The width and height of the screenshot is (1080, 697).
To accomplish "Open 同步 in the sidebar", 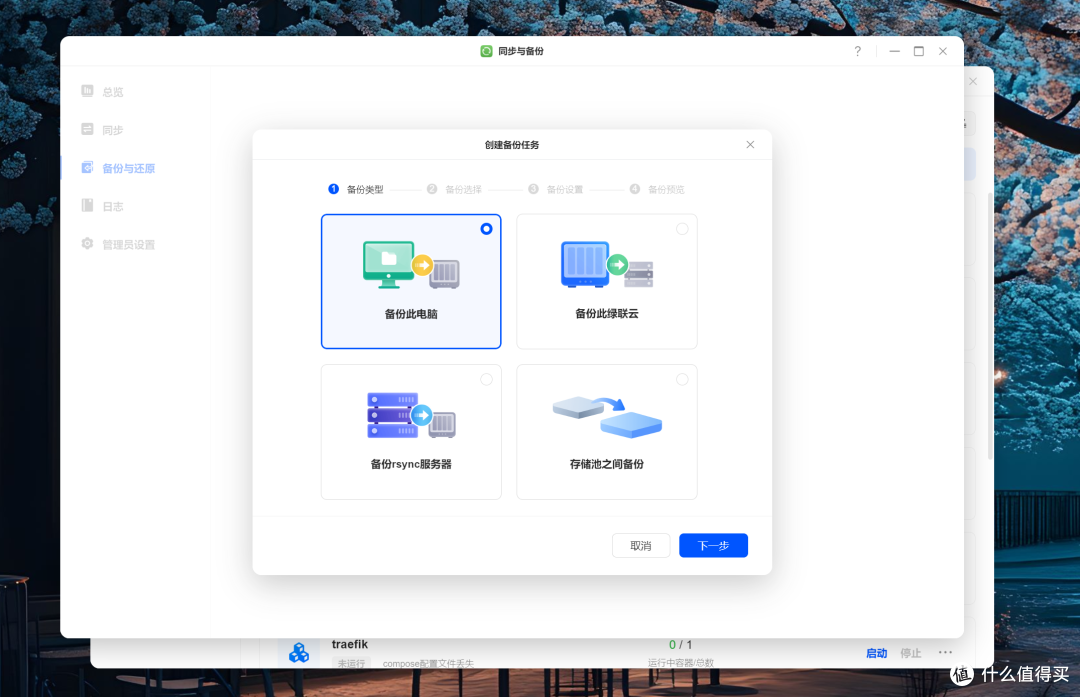I will tap(113, 130).
